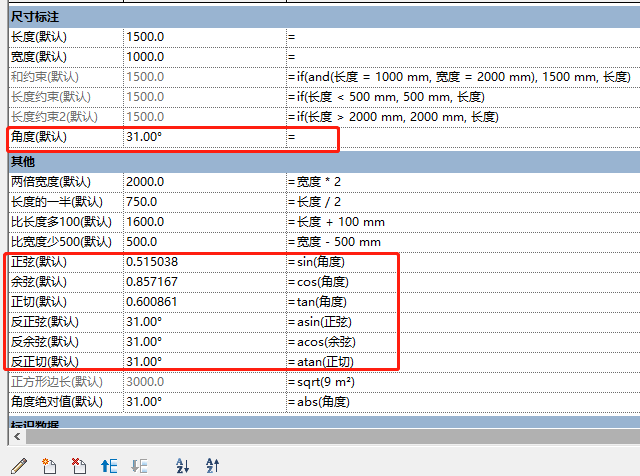Click the pencil Edit Parameter icon
Image resolution: width=640 pixels, height=476 pixels.
point(19,466)
